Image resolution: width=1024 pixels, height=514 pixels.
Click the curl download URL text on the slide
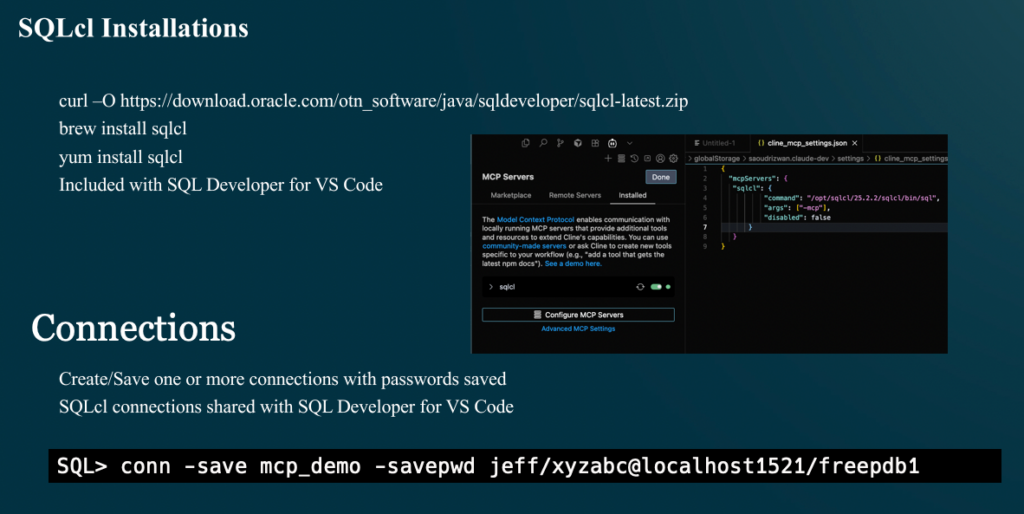pyautogui.click(x=404, y=101)
